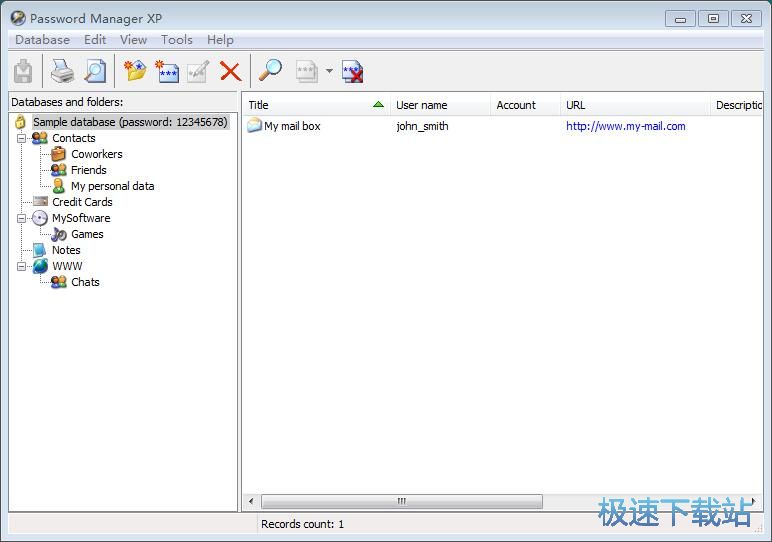Select the Contacts folder label
Image resolution: width=772 pixels, height=542 pixels.
coord(74,138)
